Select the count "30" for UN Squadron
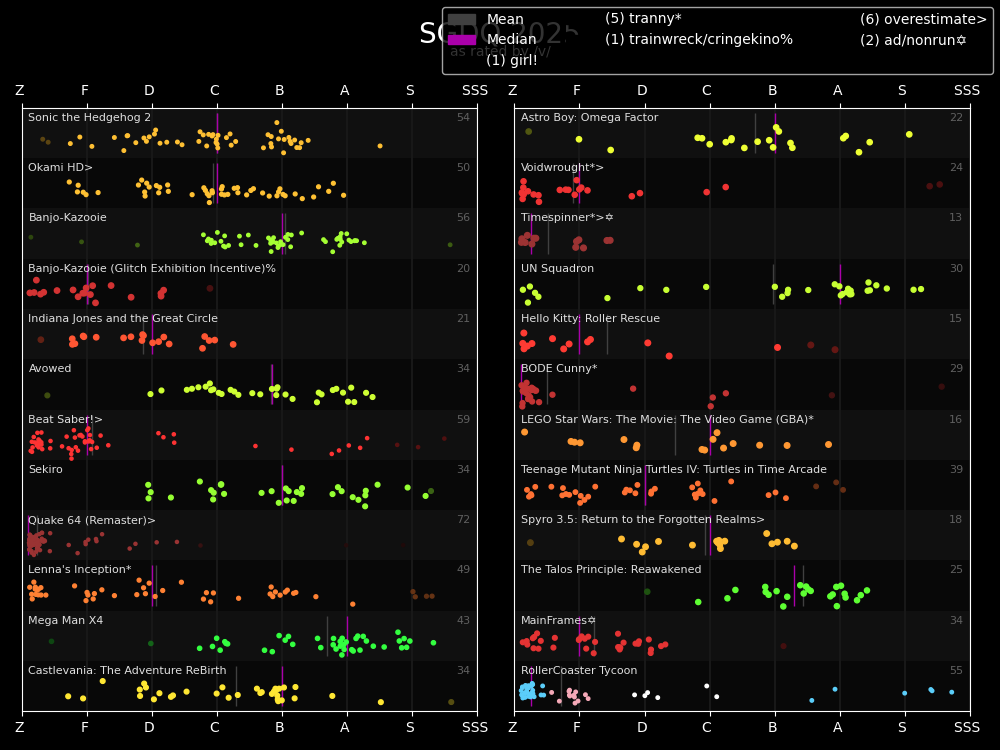The height and width of the screenshot is (750, 1000). (956, 268)
